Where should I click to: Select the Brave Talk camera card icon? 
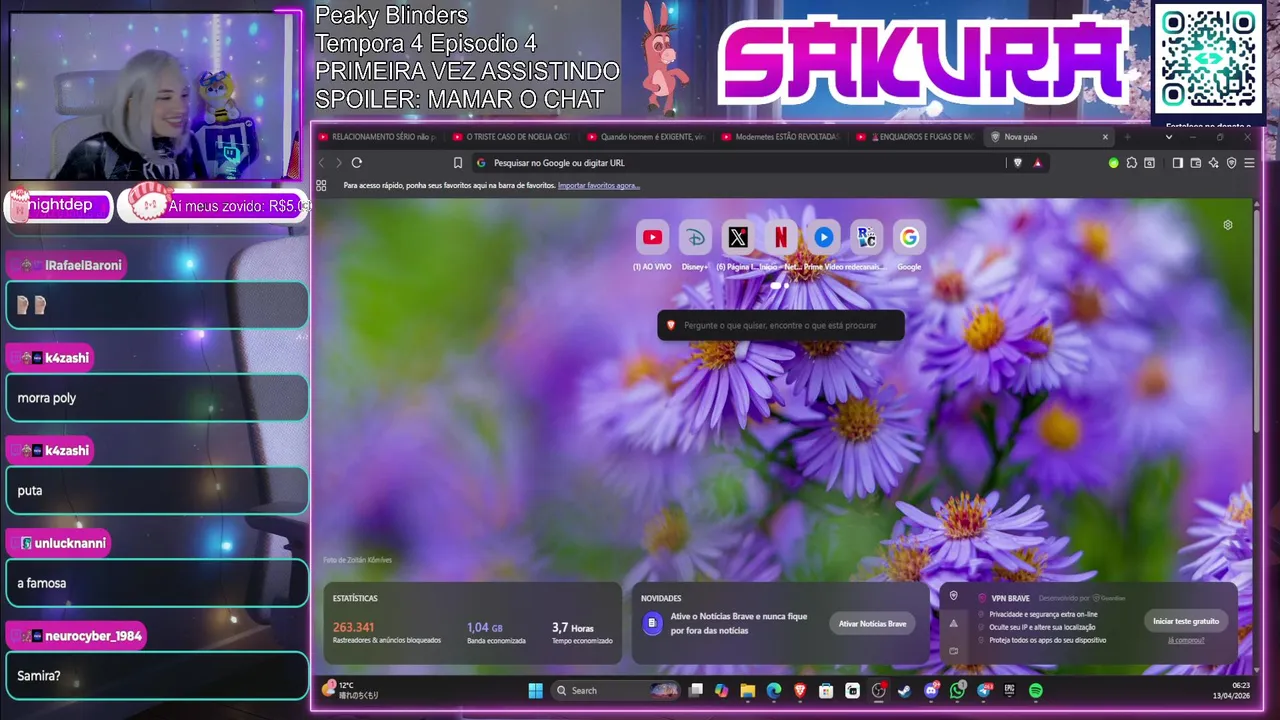(x=954, y=651)
